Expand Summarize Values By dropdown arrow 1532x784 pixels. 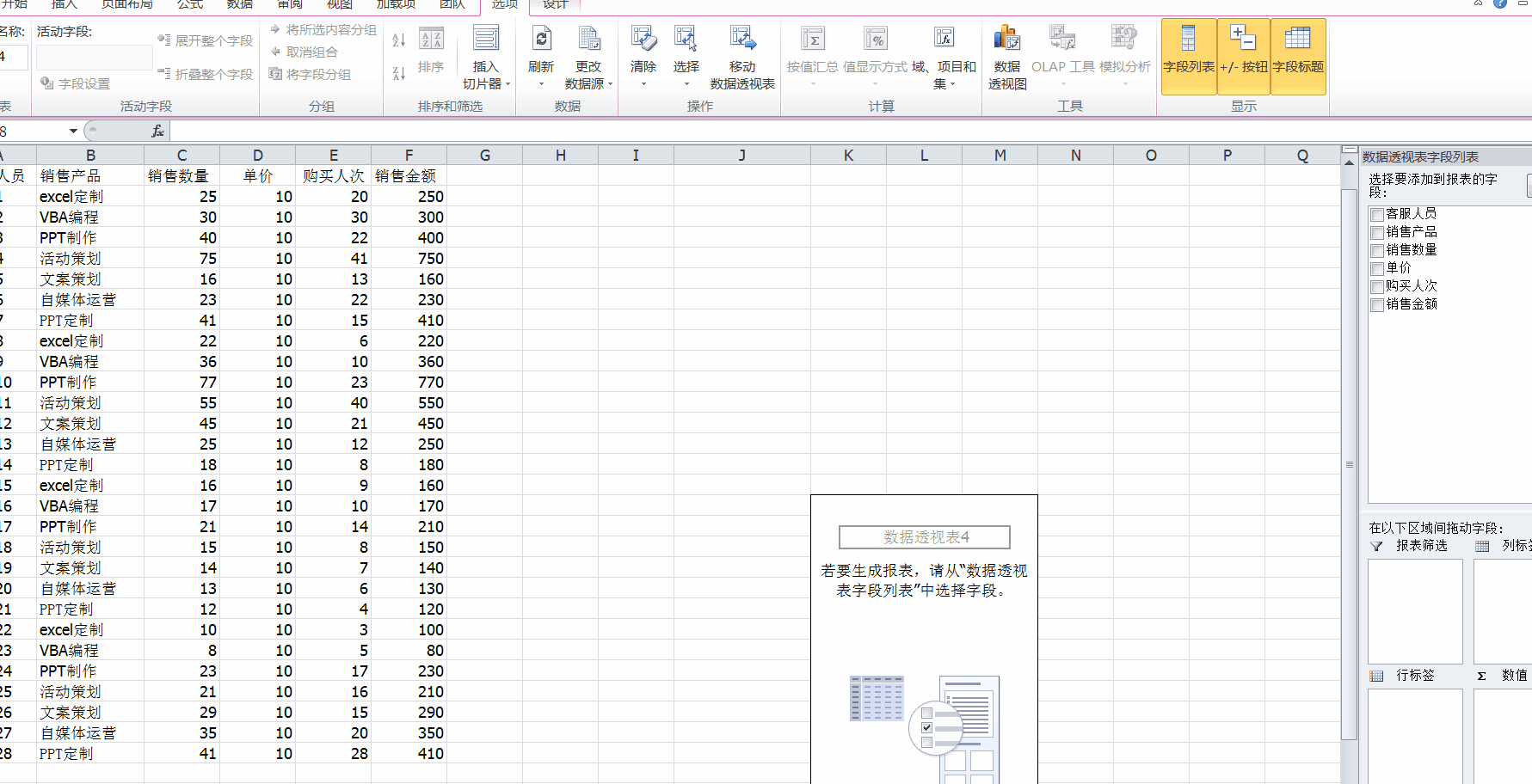[813, 84]
